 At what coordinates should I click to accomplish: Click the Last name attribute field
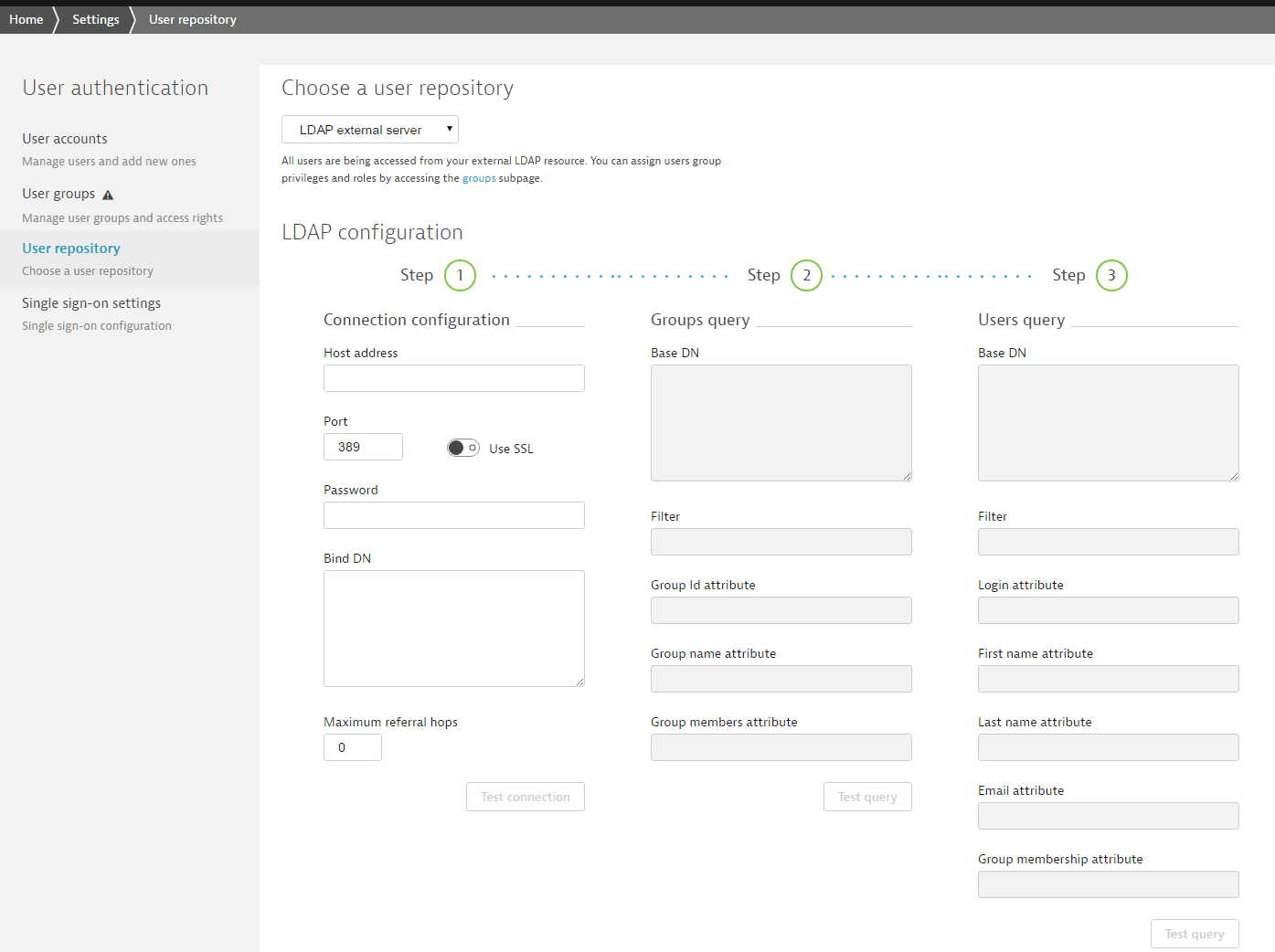click(1109, 747)
